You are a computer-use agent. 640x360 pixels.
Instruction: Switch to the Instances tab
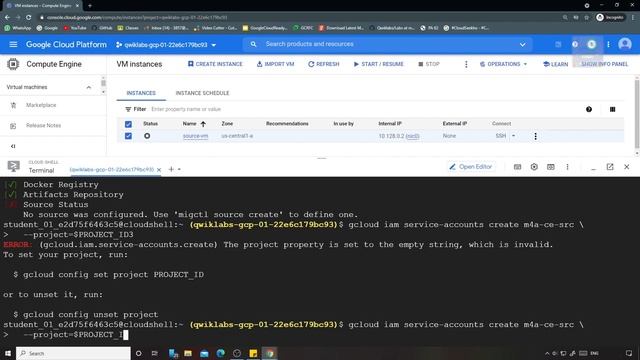click(141, 93)
